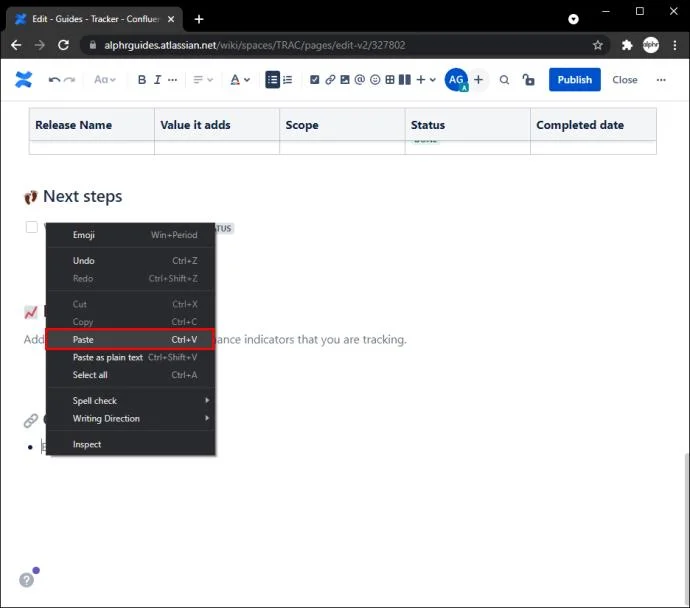Bookmark this page with star icon
This screenshot has width=690, height=608.
[597, 45]
